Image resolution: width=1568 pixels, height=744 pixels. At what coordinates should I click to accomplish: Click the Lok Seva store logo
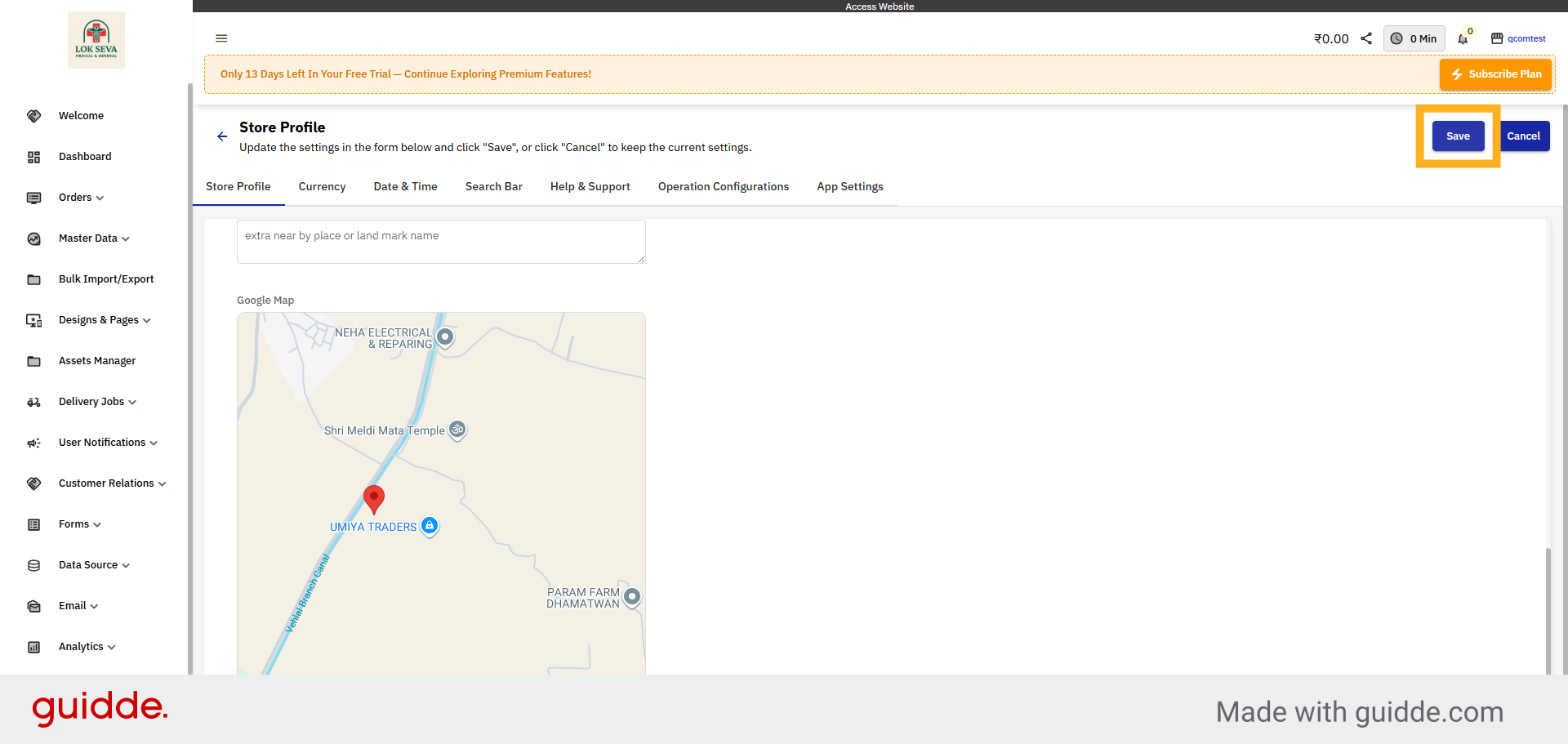click(x=96, y=40)
